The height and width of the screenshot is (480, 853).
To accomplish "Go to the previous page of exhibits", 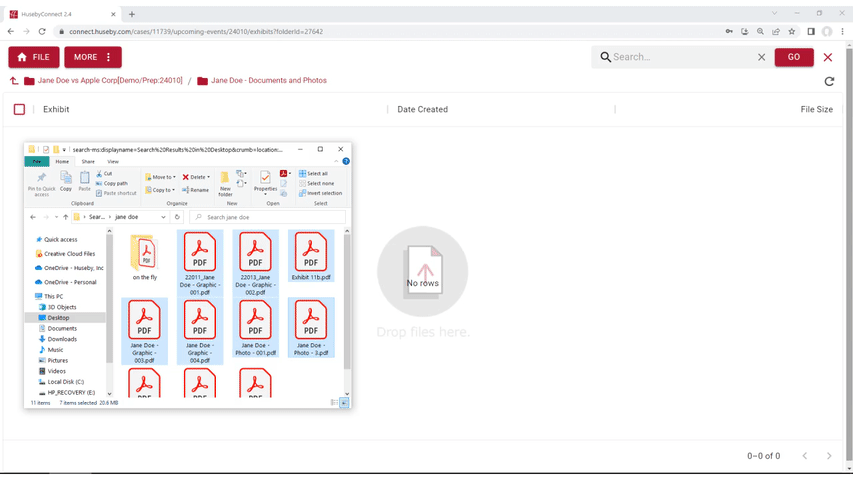I will click(x=805, y=456).
